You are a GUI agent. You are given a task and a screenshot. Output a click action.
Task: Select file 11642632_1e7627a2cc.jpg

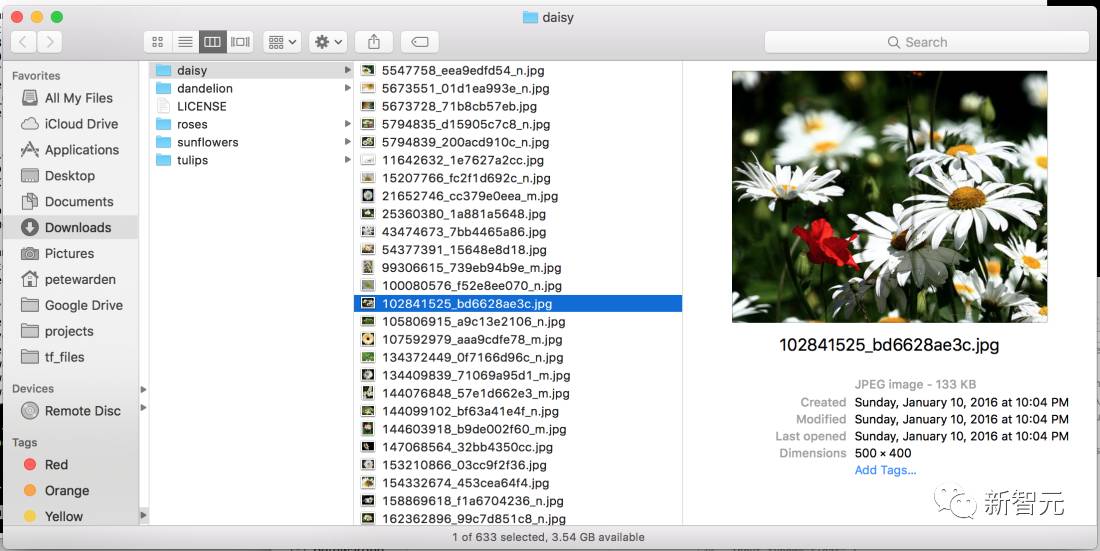click(x=518, y=160)
